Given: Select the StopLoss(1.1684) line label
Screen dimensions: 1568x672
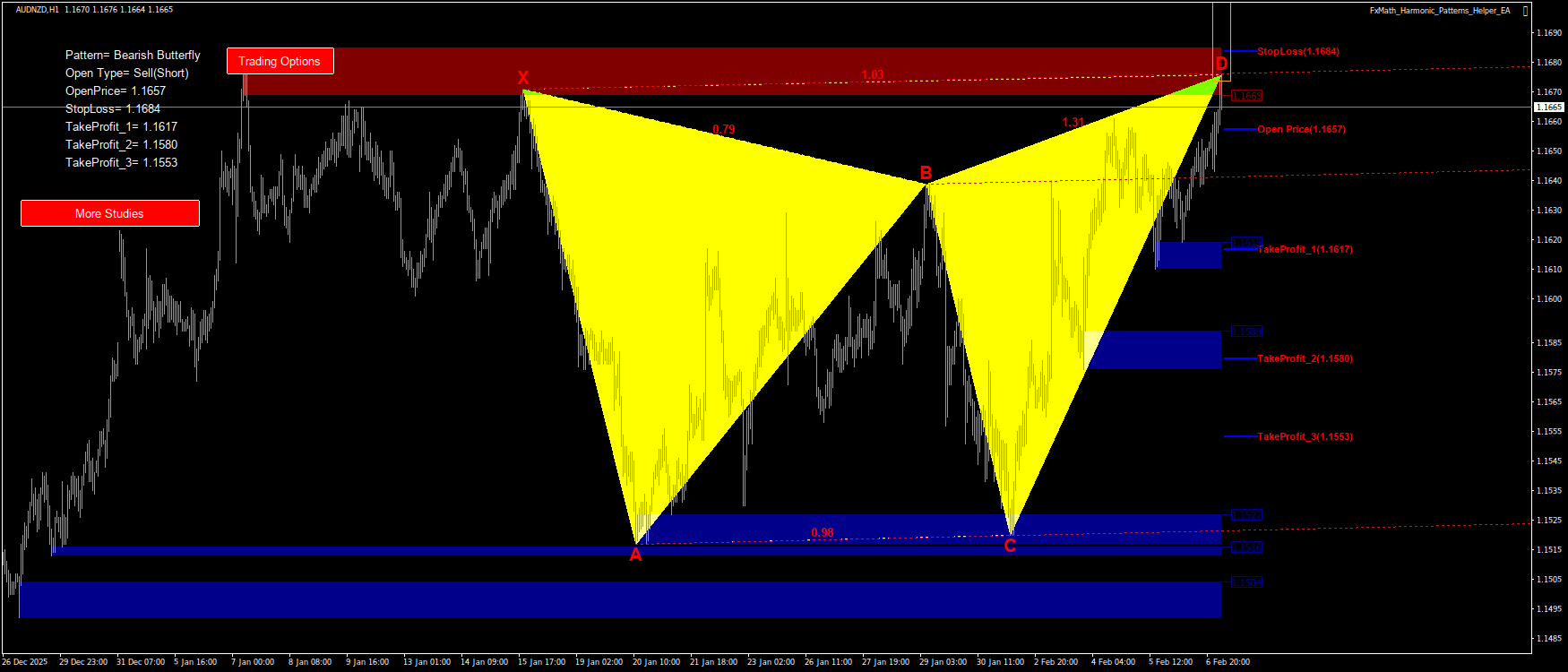Looking at the screenshot, I should click(1298, 52).
